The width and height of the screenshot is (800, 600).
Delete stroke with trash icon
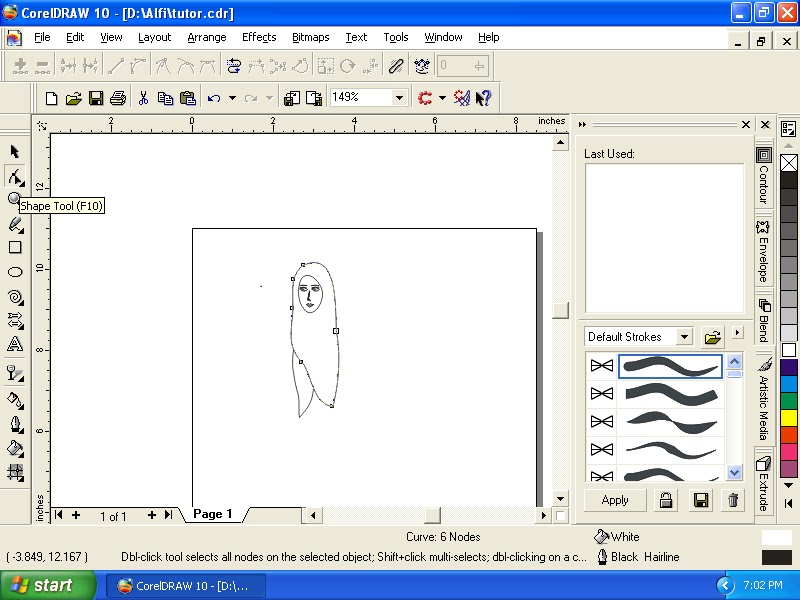click(733, 500)
